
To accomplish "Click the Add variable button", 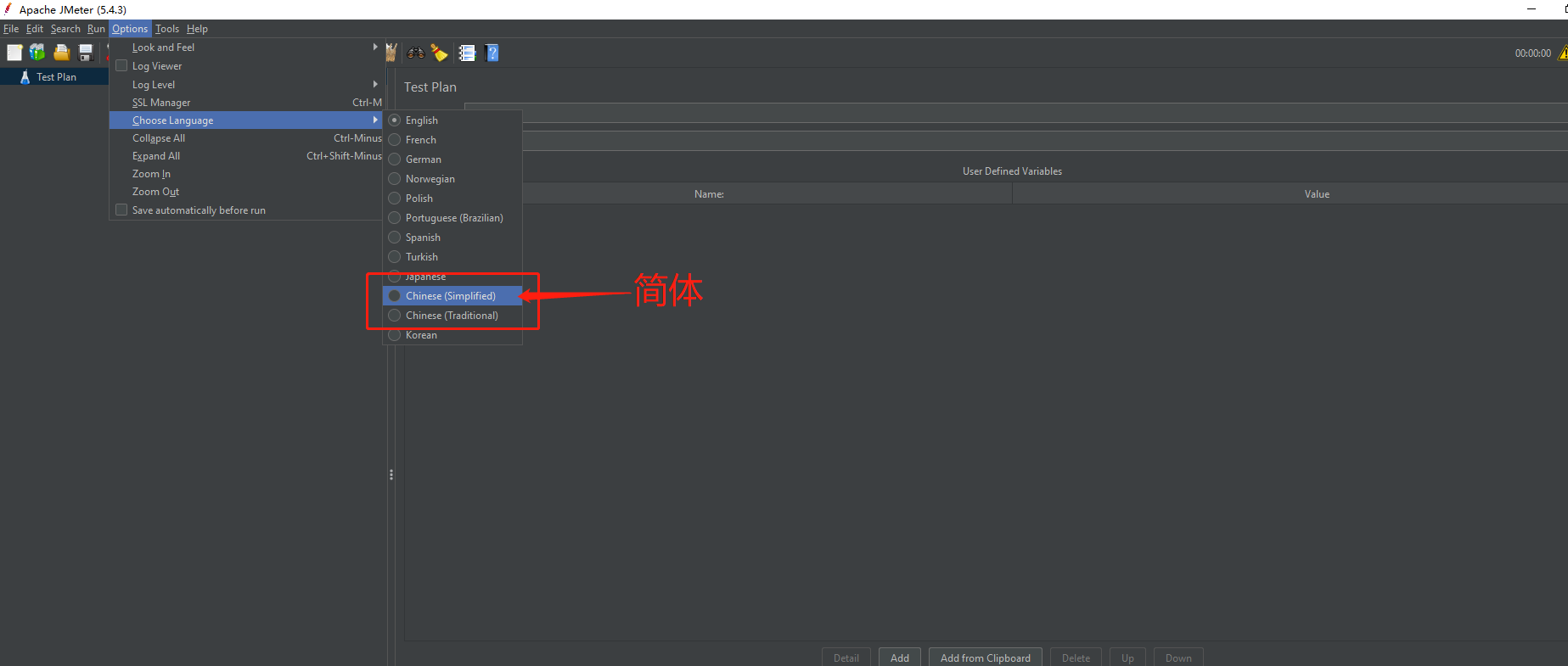I will coord(900,658).
